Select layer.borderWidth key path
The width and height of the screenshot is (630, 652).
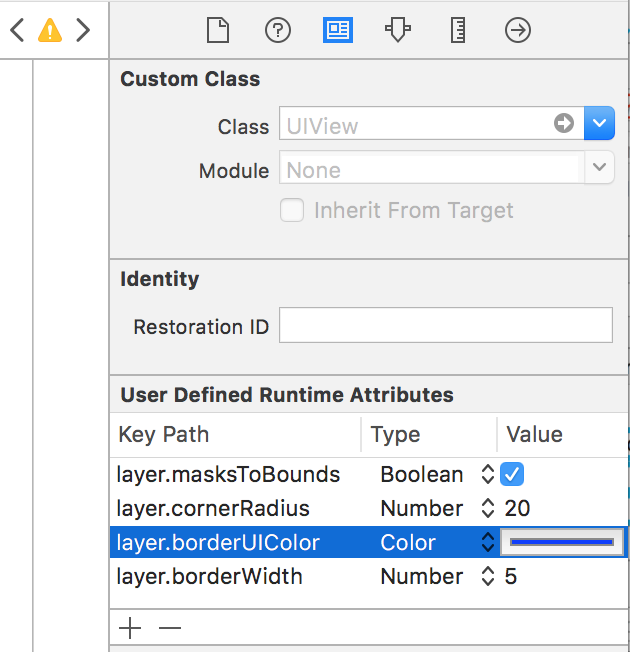click(x=209, y=576)
